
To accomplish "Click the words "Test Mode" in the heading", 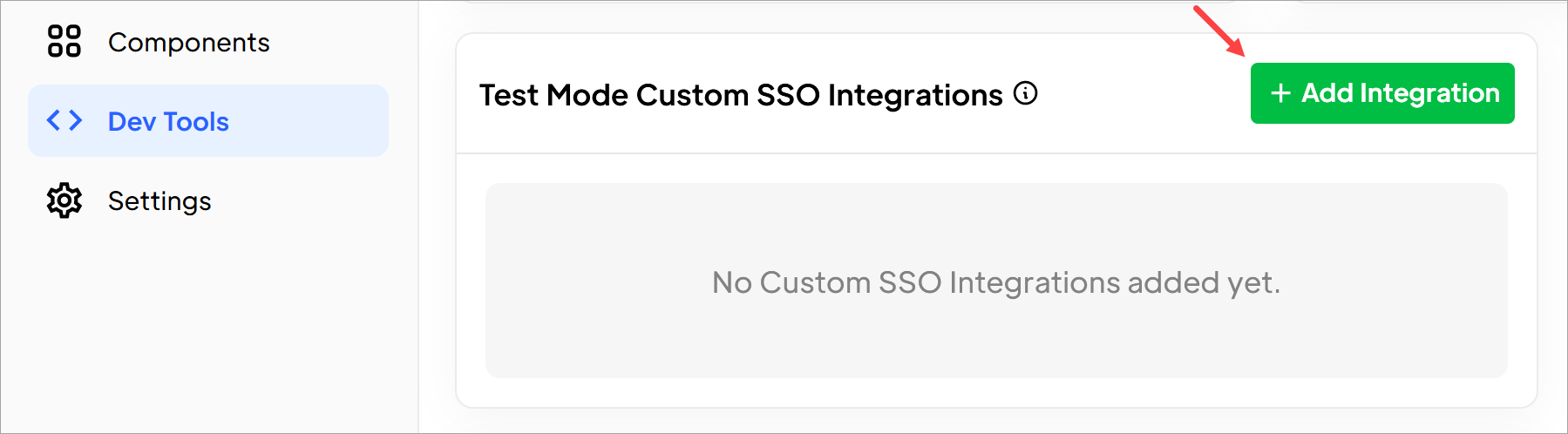I will 553,94.
